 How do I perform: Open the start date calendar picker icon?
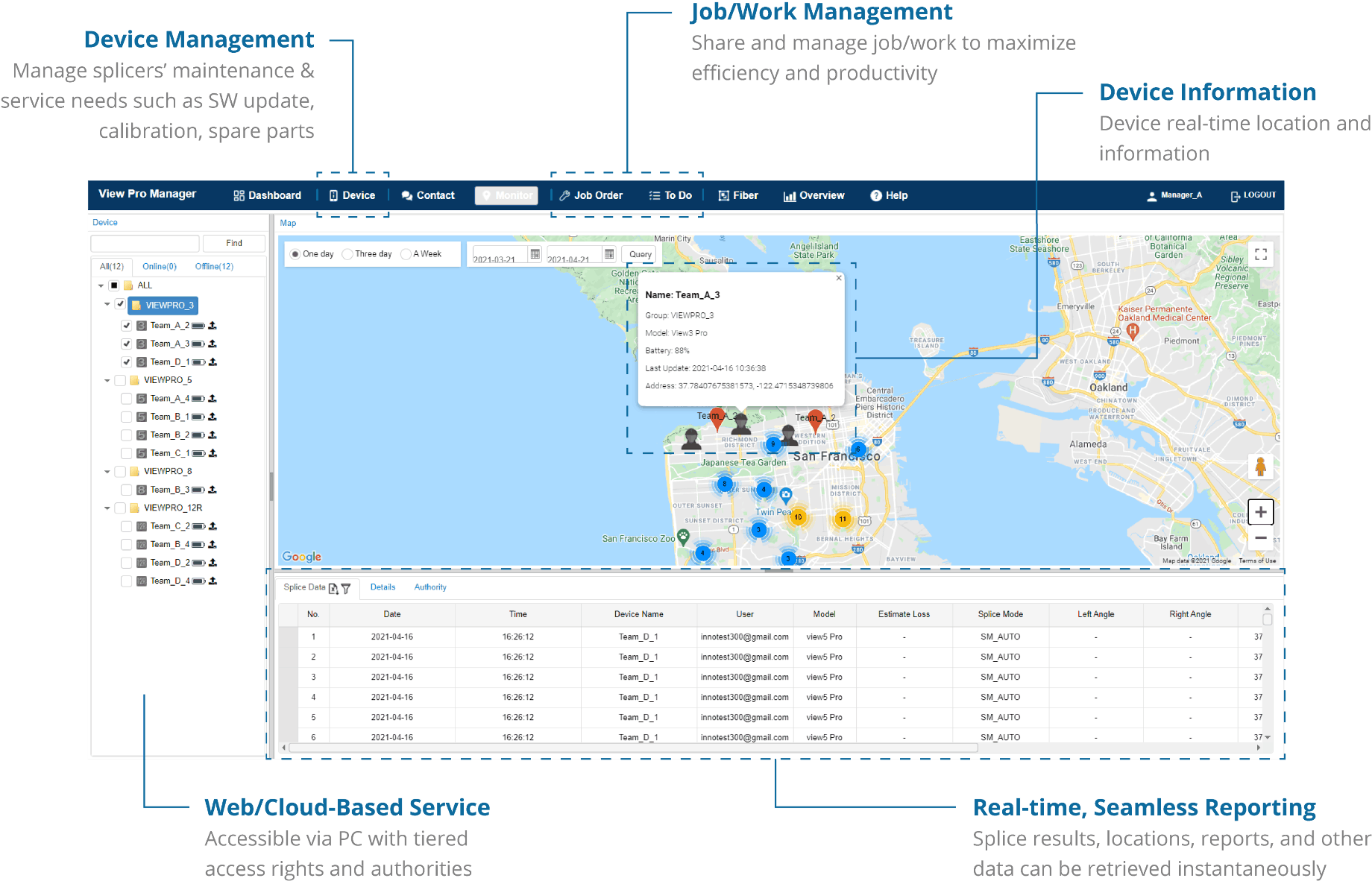(x=535, y=254)
